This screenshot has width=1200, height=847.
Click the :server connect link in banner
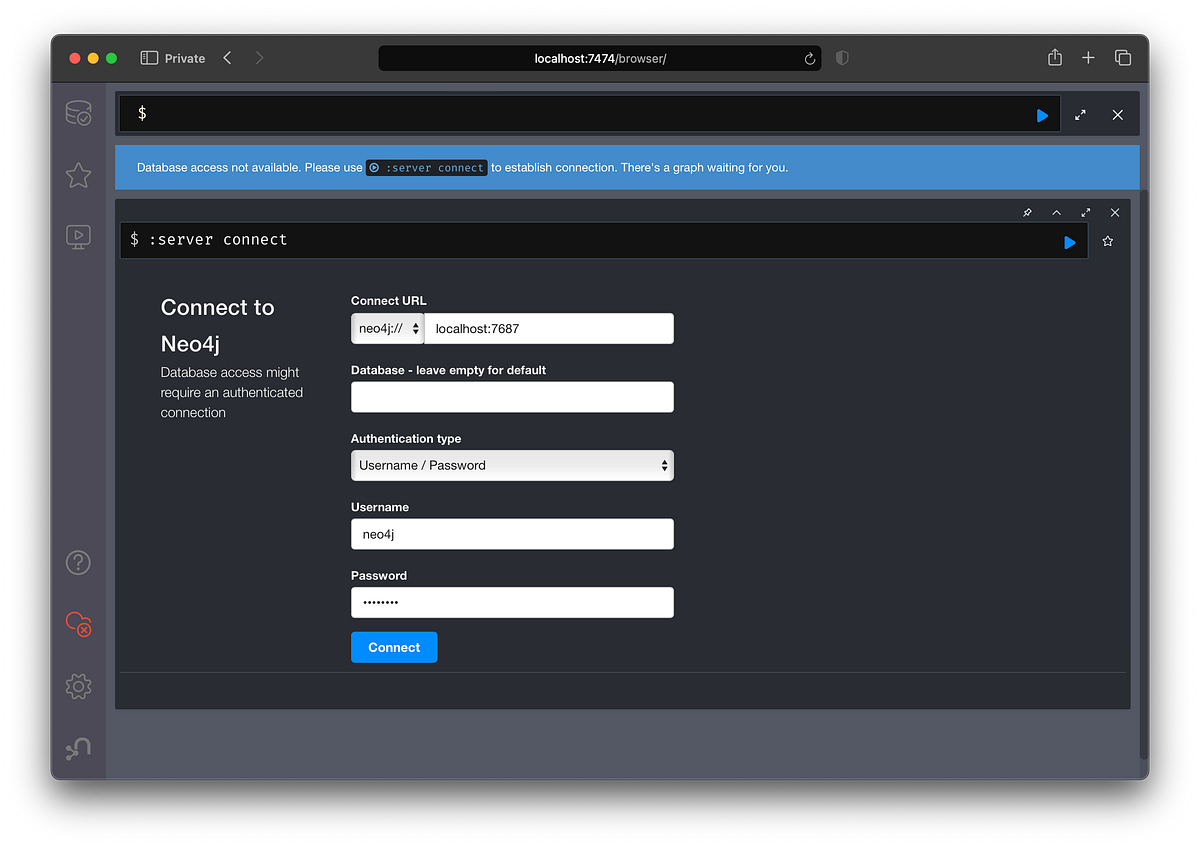[427, 168]
